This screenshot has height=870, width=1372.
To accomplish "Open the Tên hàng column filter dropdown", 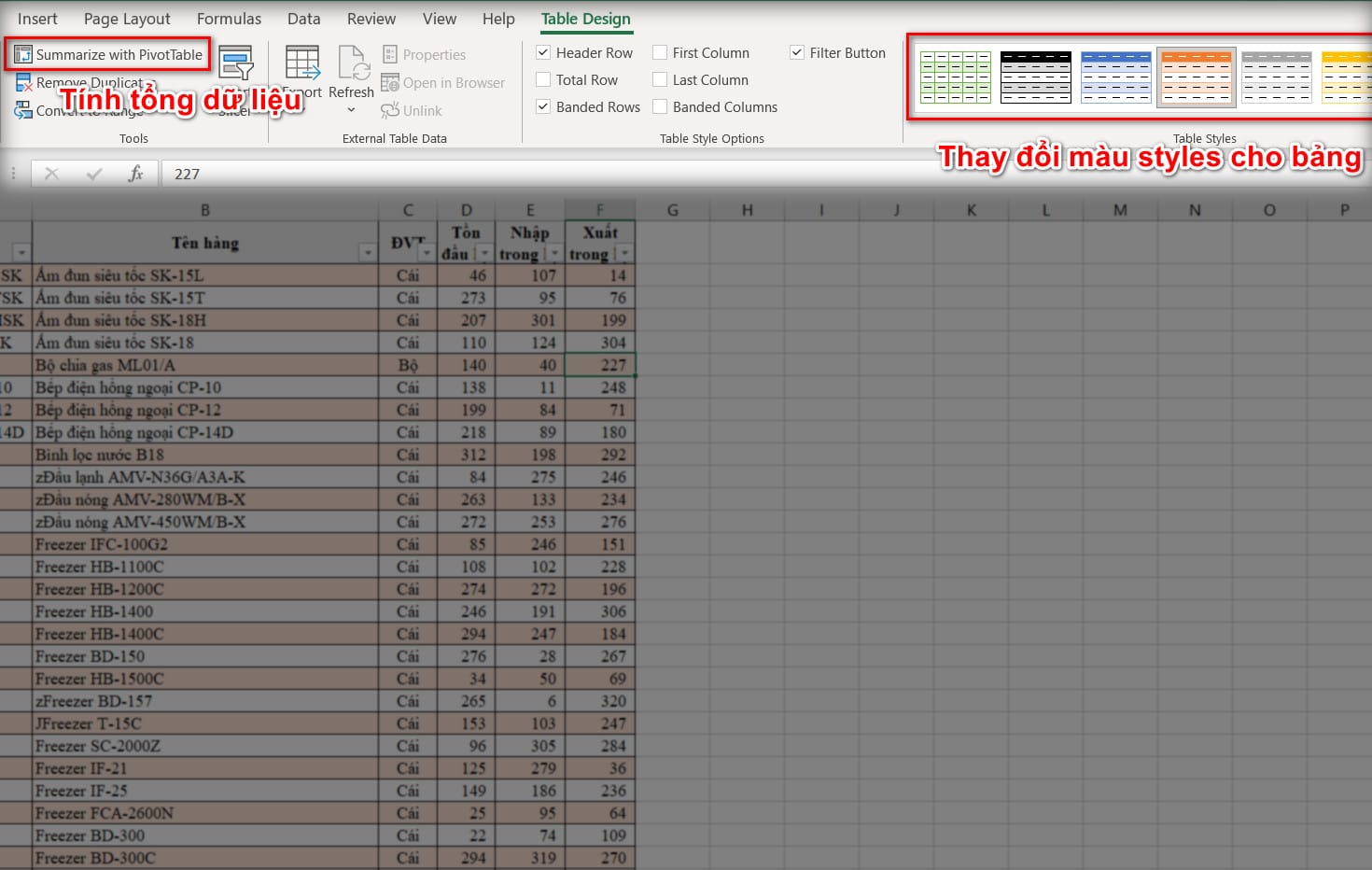I will point(367,253).
